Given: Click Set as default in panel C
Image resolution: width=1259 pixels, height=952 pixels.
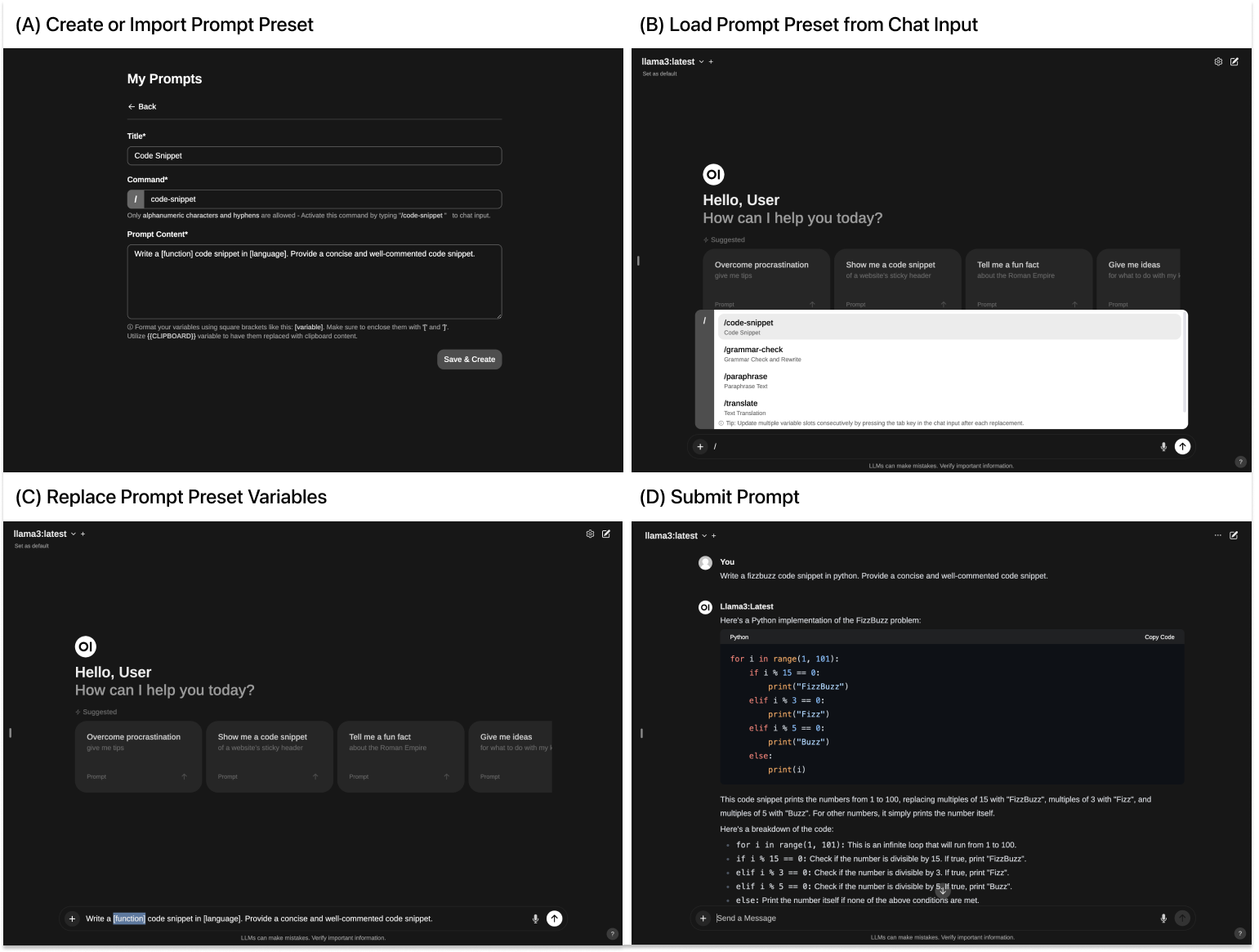Looking at the screenshot, I should (32, 547).
